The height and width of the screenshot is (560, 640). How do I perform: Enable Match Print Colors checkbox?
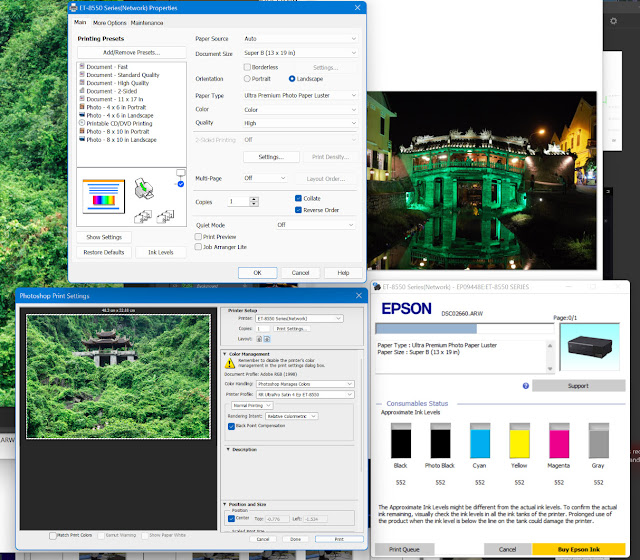(53, 536)
